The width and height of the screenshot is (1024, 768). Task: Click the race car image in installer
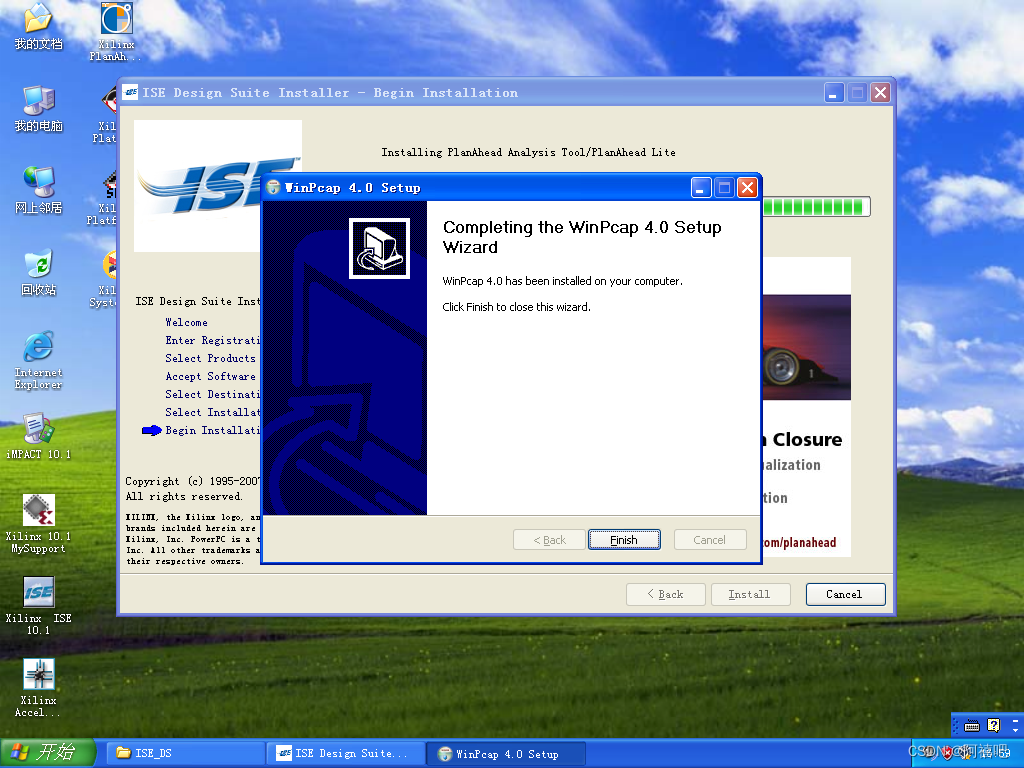[807, 347]
